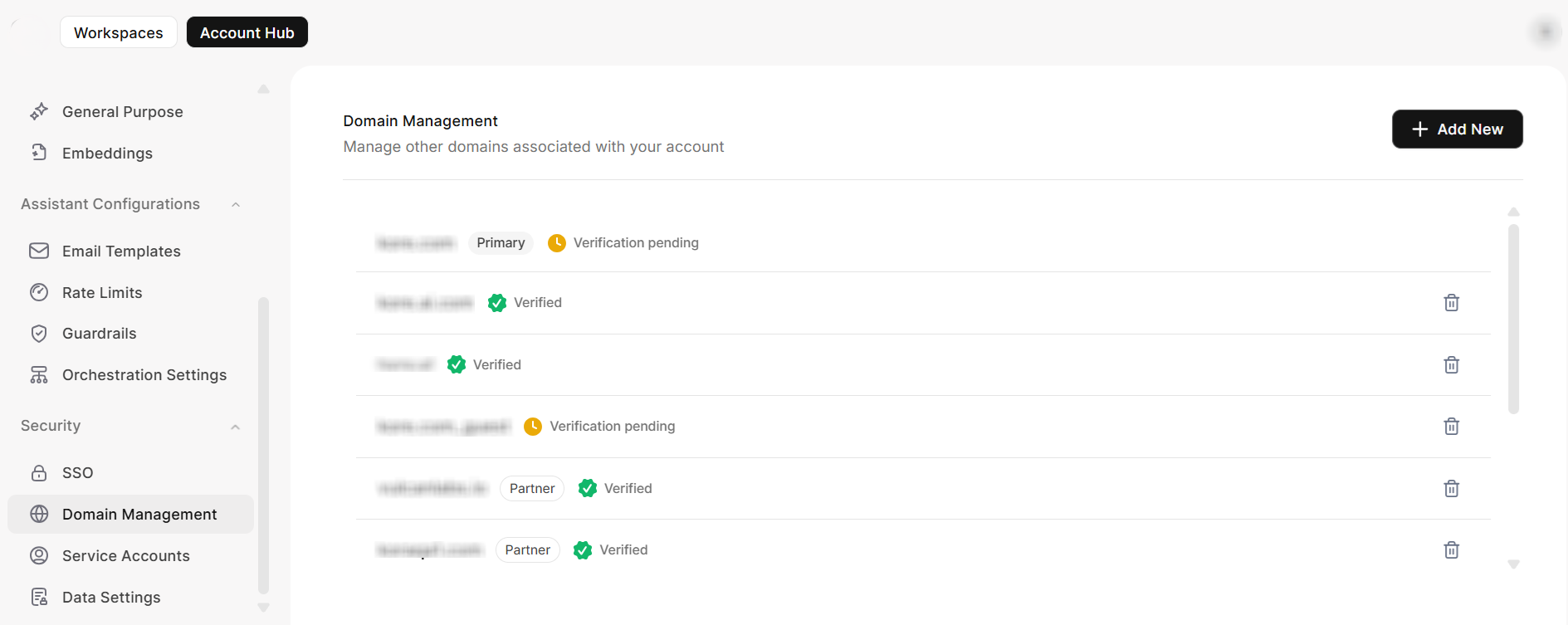Click the SSO lock icon

point(39,473)
